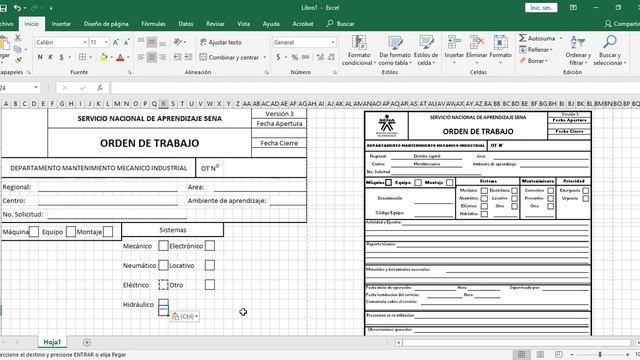The width and height of the screenshot is (640, 360).
Task: Add a new sheet plus icon
Action: 87,342
